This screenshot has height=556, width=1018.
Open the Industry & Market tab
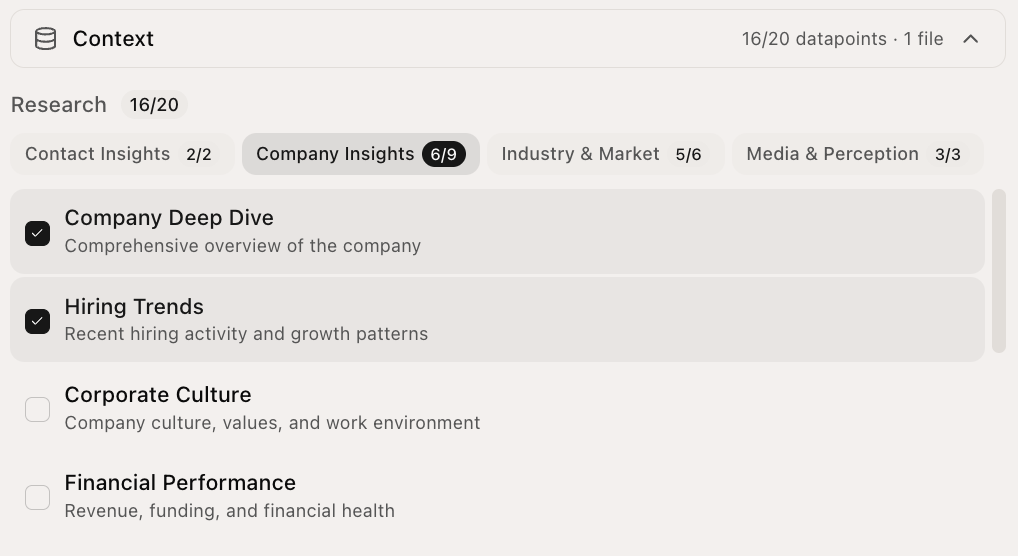606,154
